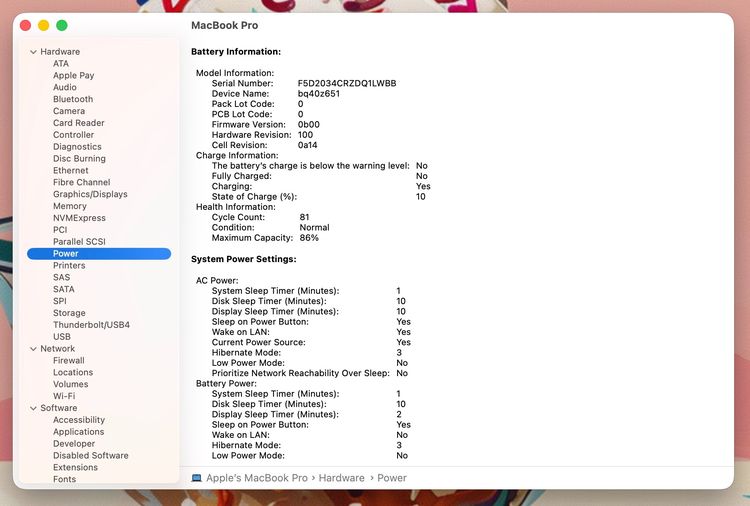Open Volumes under Network

coord(70,384)
